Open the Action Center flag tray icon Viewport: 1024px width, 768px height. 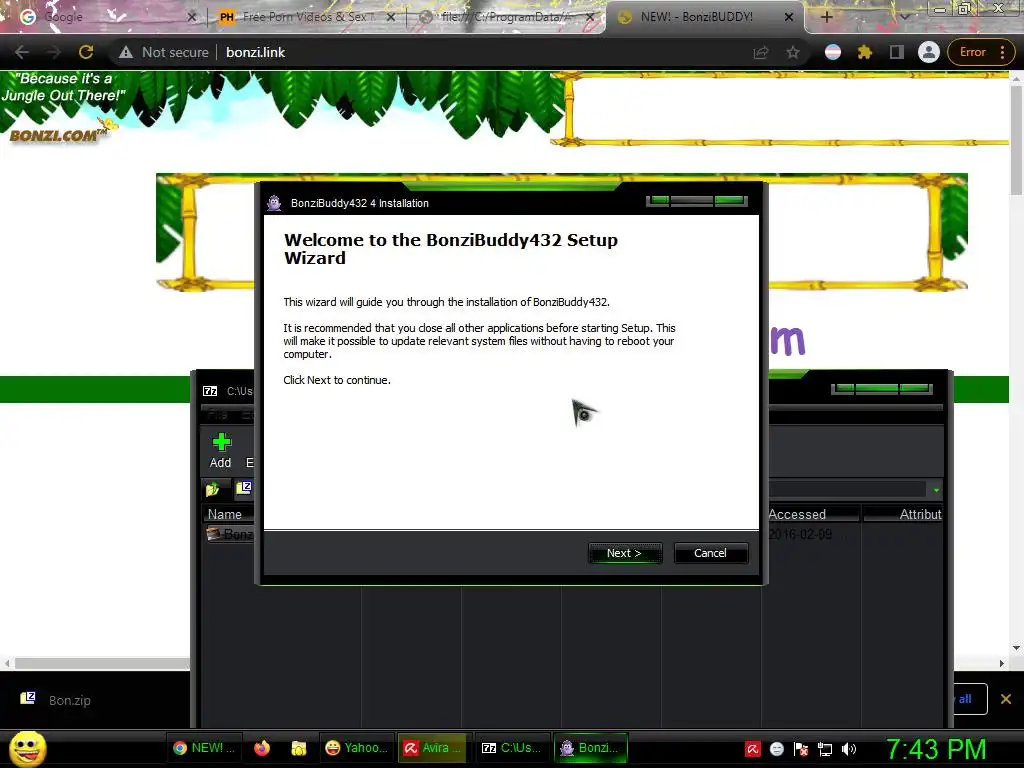coord(801,749)
